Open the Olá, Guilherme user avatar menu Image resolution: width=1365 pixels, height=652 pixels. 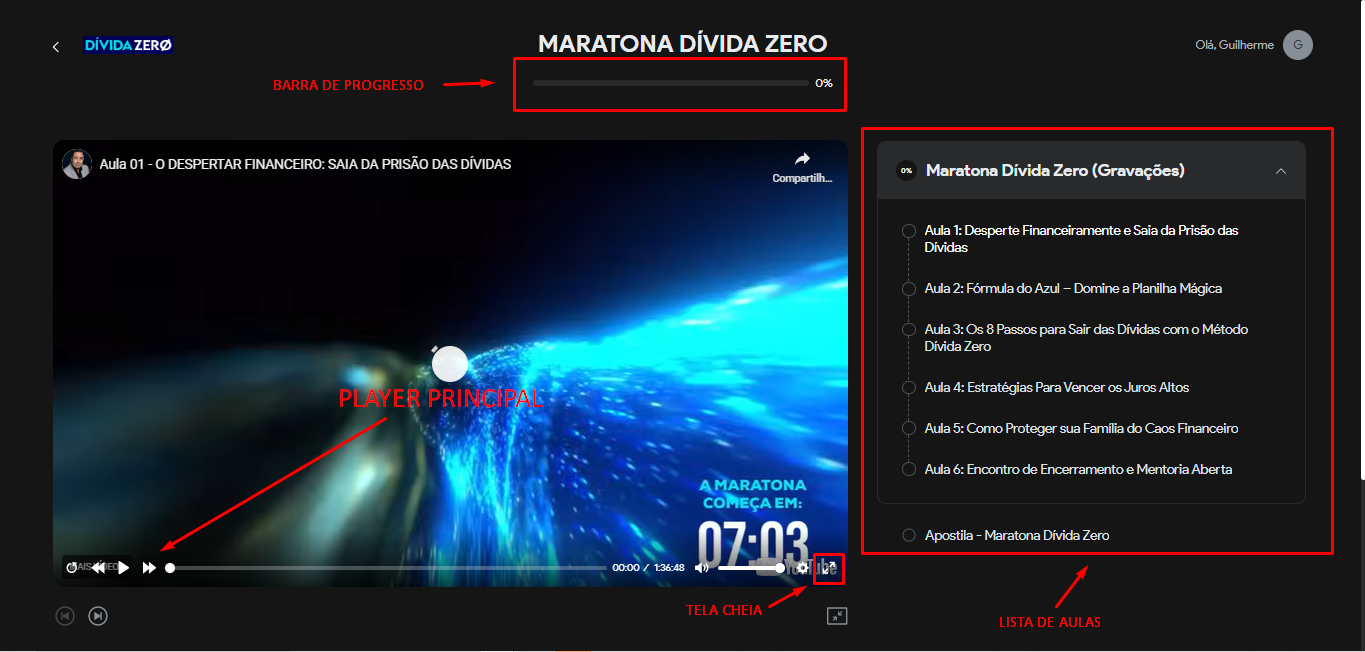pos(1297,45)
